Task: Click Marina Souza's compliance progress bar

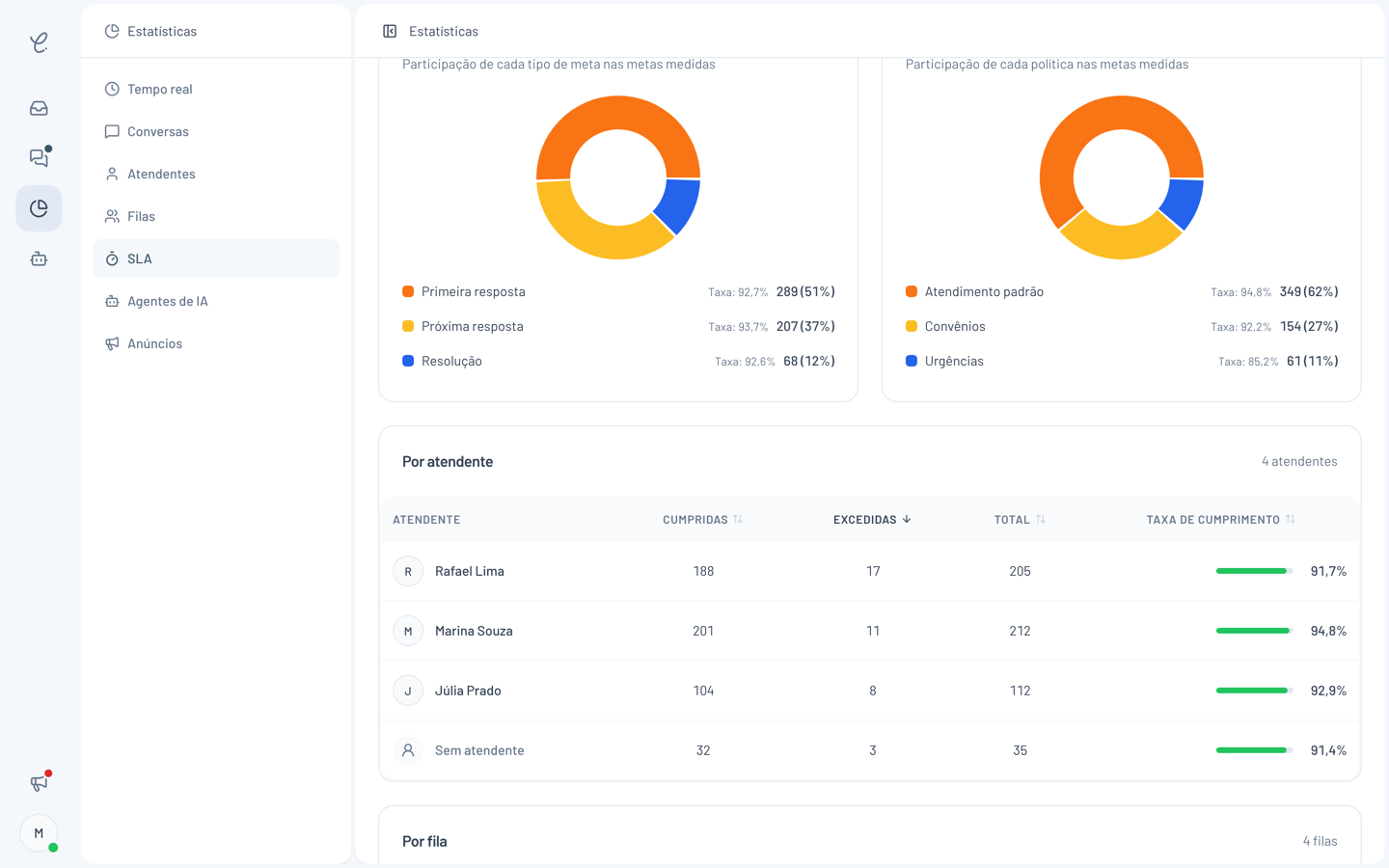Action: click(1254, 631)
